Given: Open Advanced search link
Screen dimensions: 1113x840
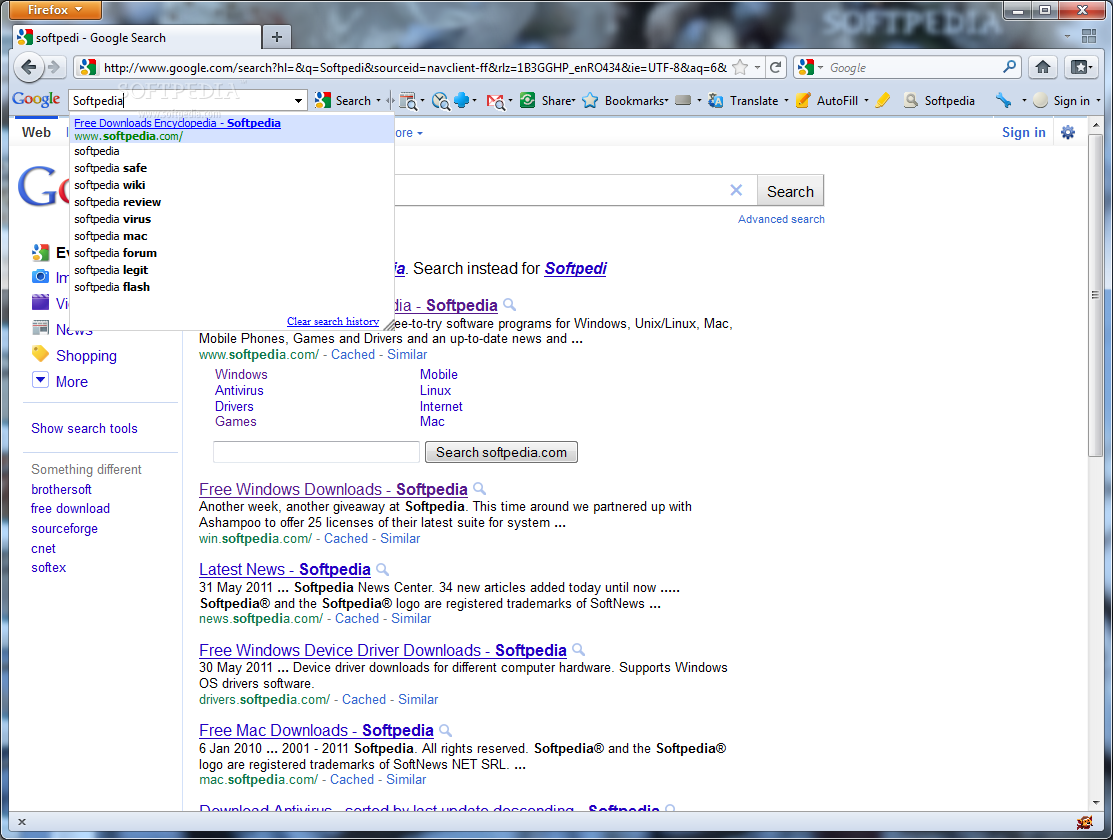Looking at the screenshot, I should [781, 219].
